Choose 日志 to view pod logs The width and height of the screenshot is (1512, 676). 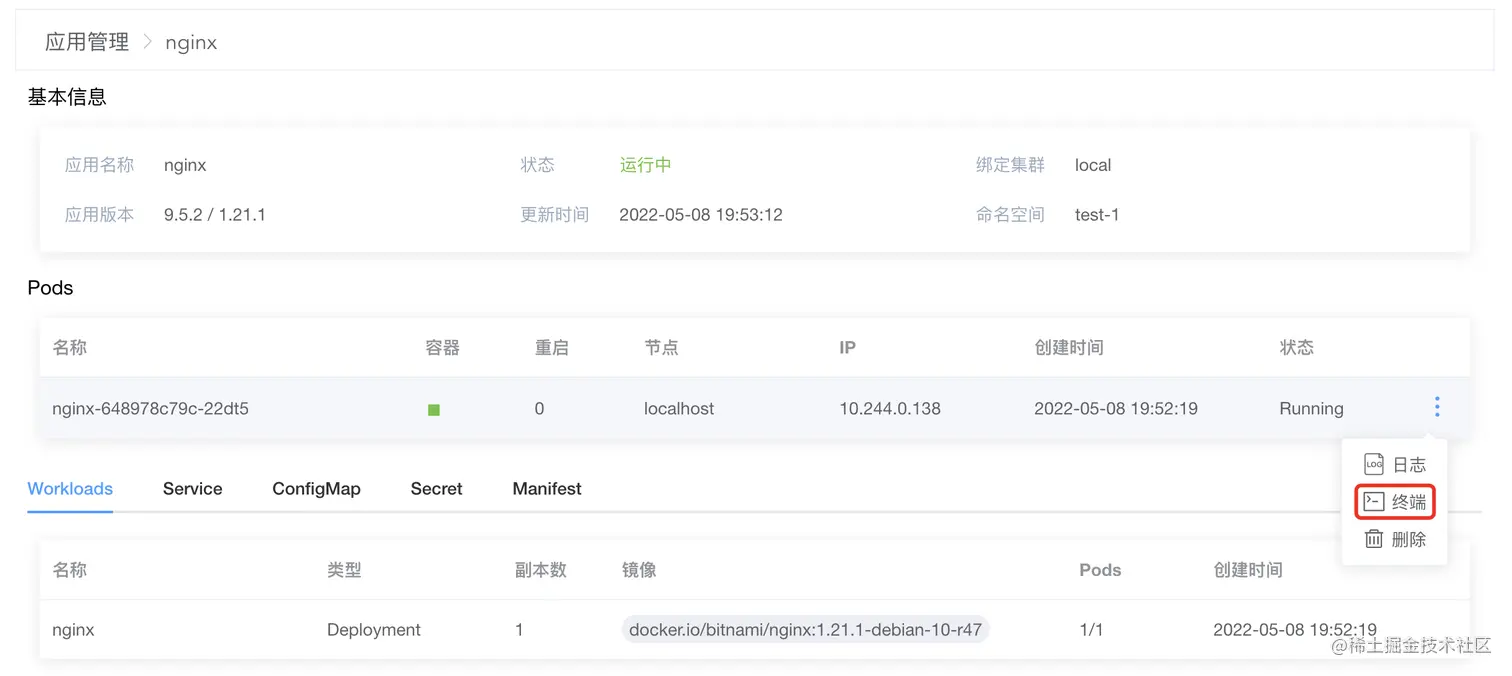(1407, 464)
